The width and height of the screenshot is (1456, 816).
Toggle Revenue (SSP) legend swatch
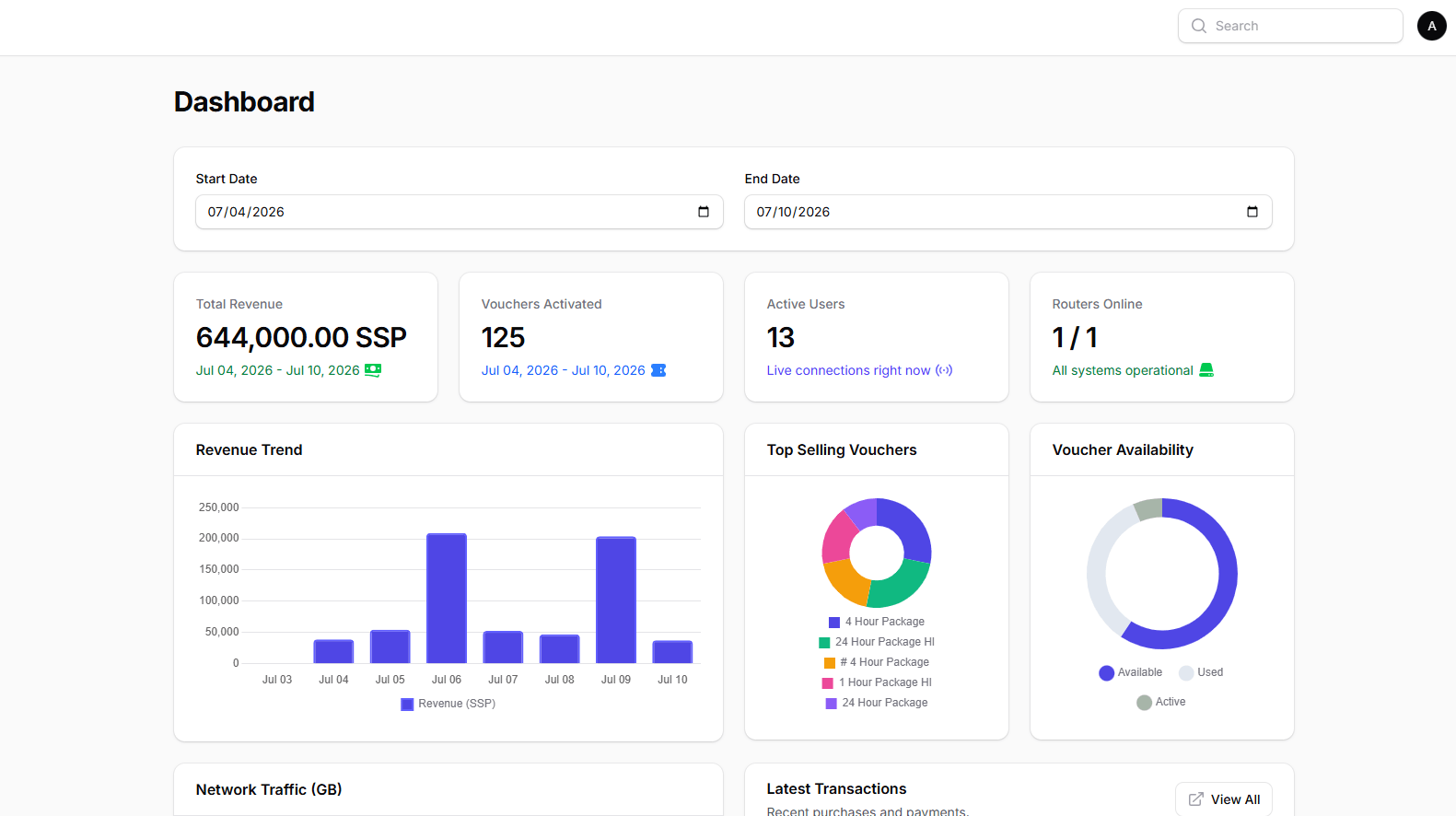[407, 705]
